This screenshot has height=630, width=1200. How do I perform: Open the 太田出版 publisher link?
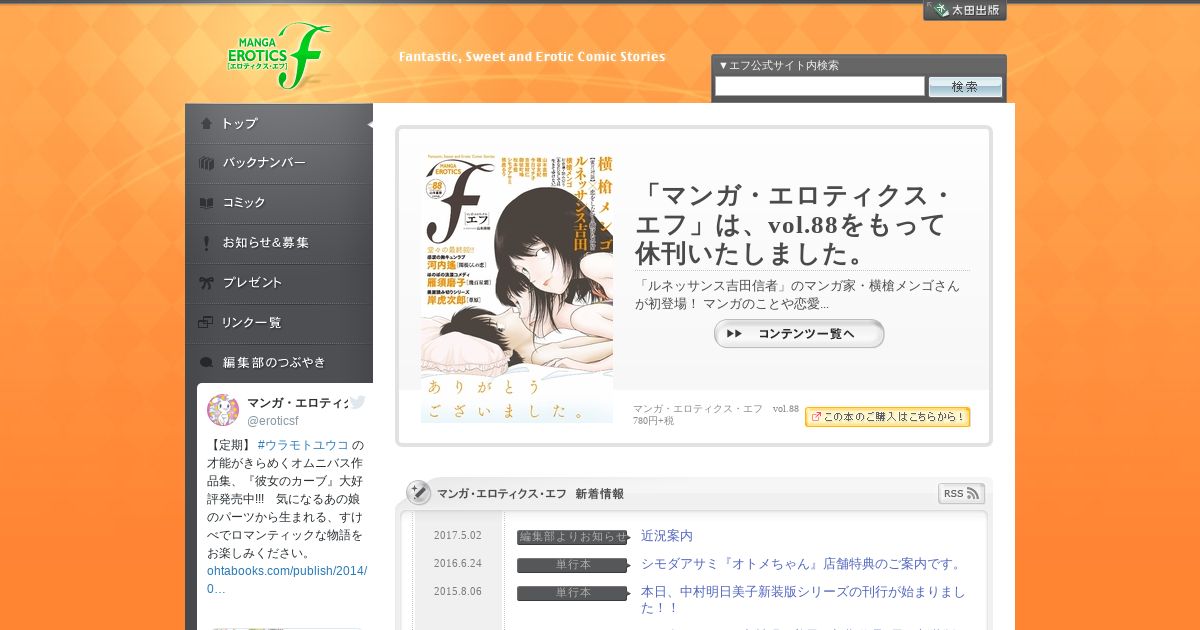pyautogui.click(x=965, y=10)
